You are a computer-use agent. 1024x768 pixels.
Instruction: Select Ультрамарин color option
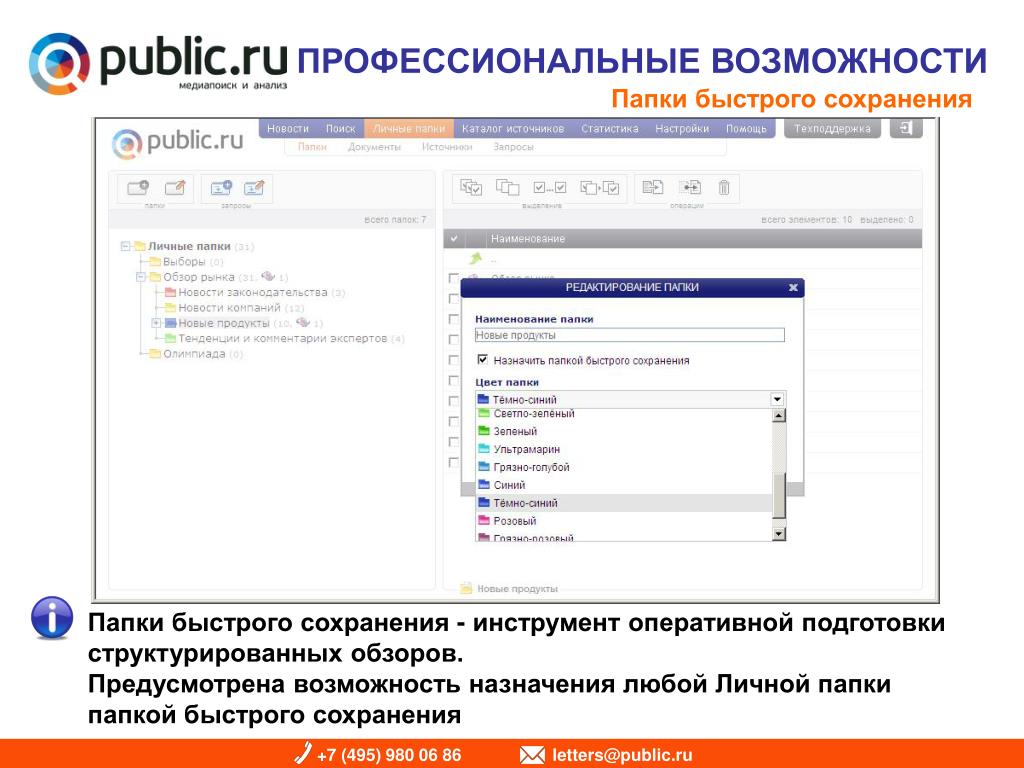[624, 449]
